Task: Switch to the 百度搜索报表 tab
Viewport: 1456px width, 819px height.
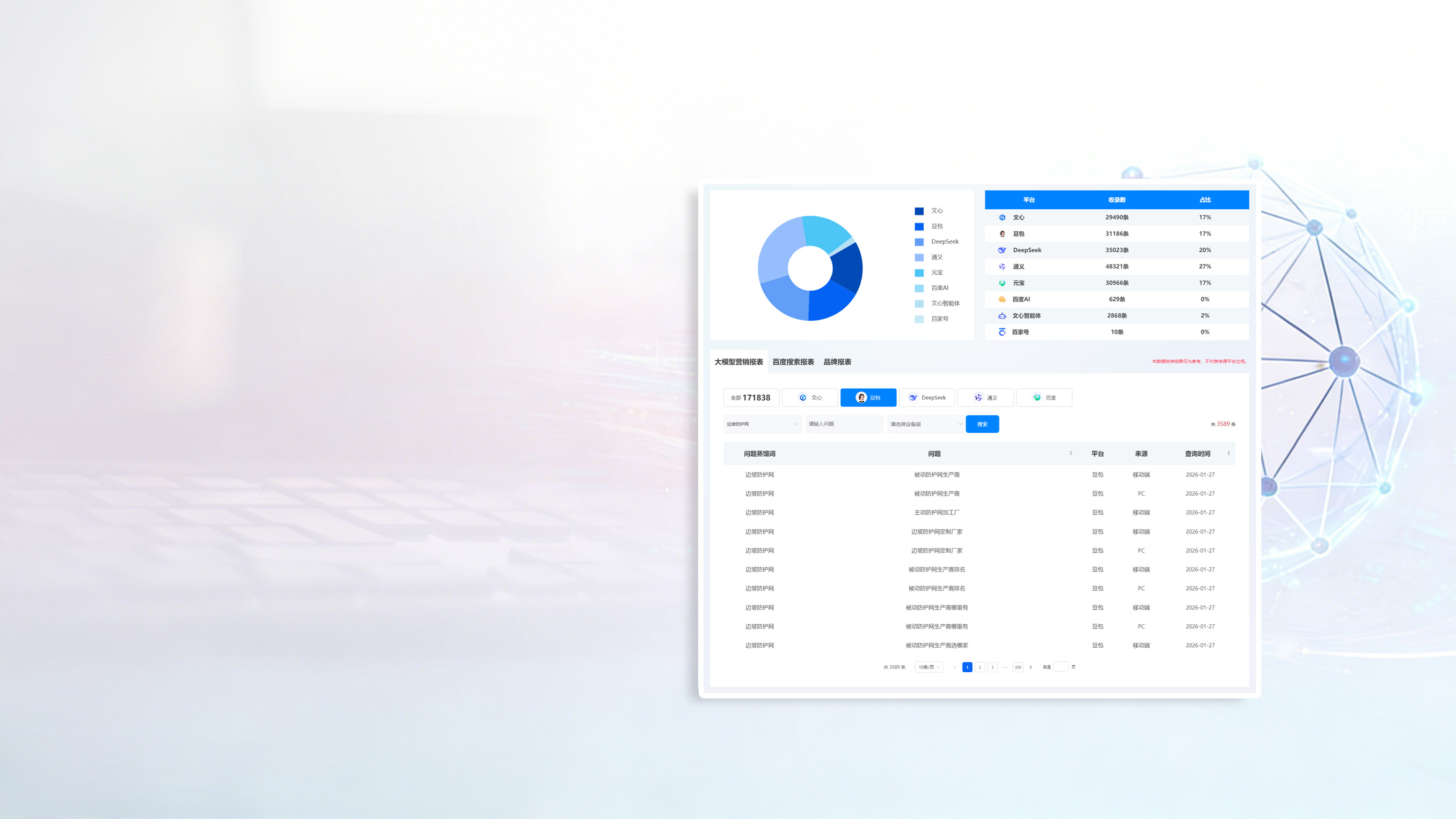Action: click(793, 362)
